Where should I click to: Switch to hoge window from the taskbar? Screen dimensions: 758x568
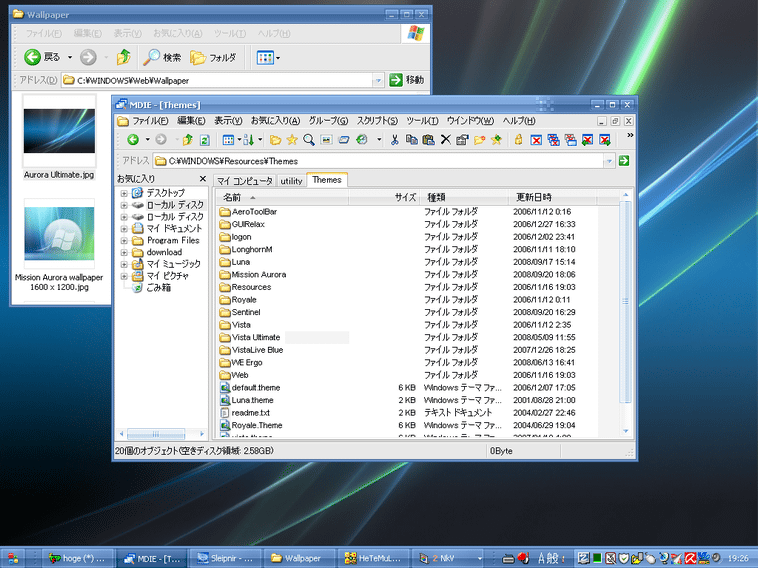coord(77,558)
